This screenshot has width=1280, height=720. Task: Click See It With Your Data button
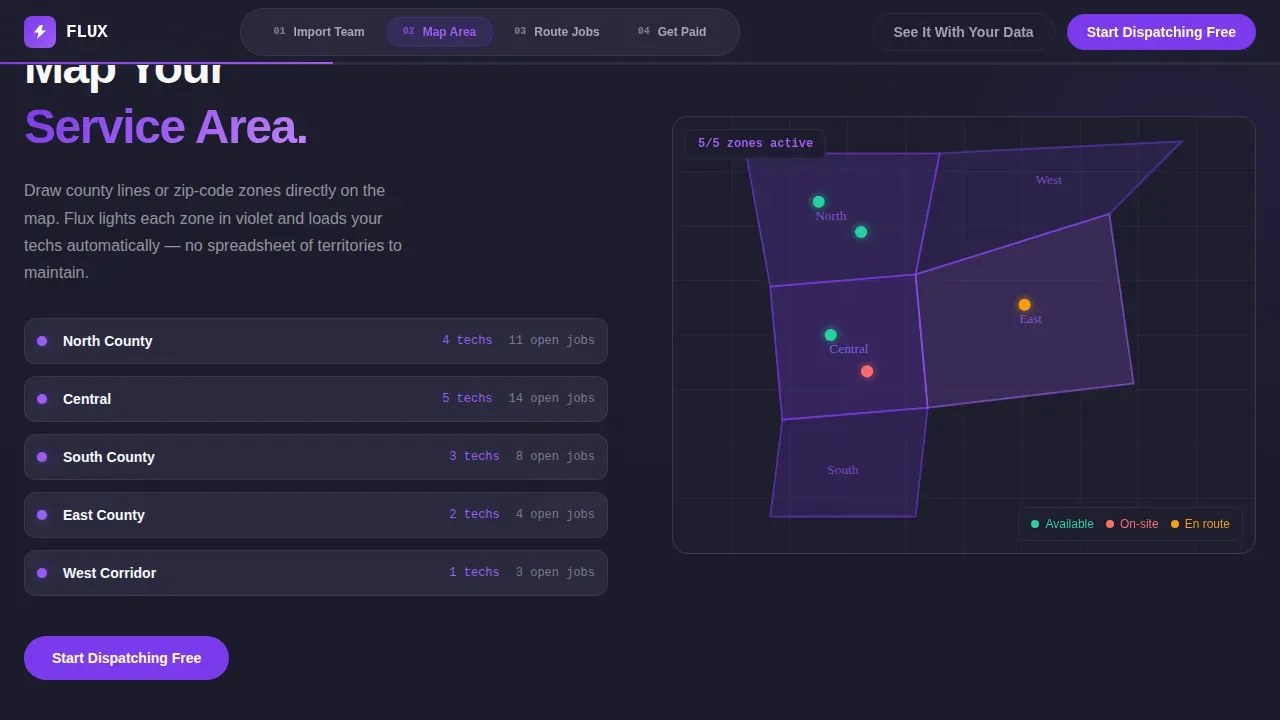tap(963, 32)
